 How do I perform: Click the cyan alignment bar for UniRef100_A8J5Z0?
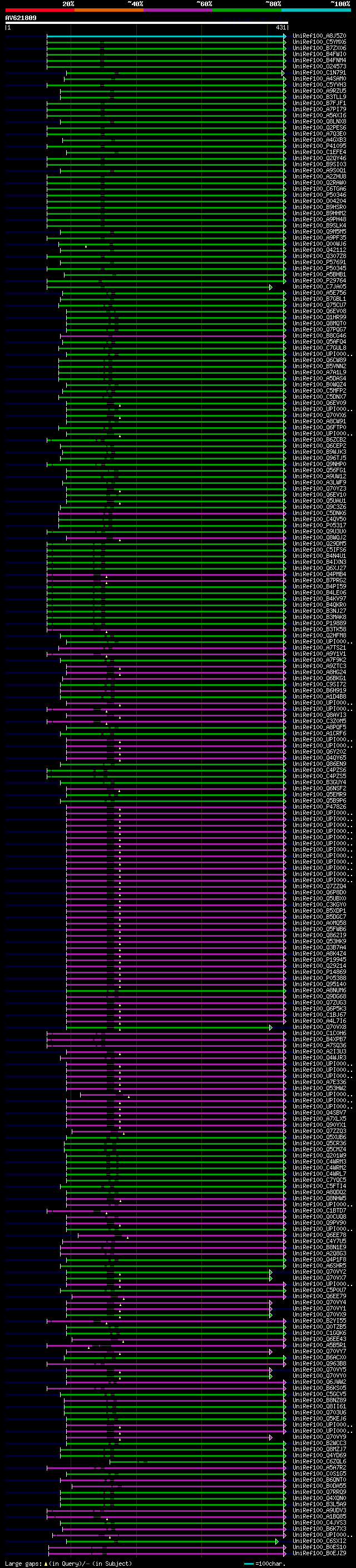click(x=166, y=36)
